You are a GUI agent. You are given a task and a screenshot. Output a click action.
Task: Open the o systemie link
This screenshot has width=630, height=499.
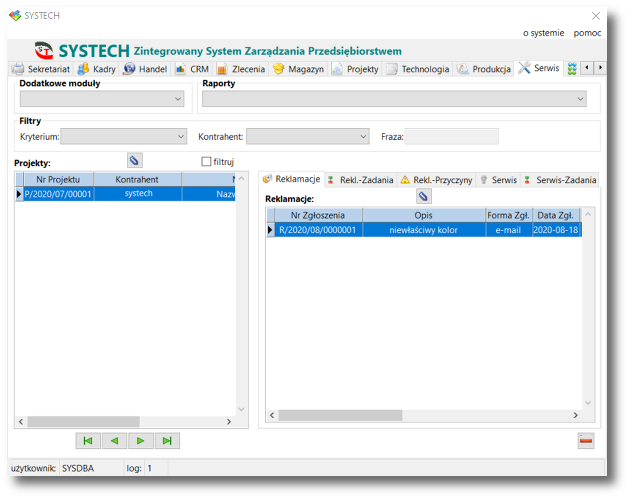543,33
